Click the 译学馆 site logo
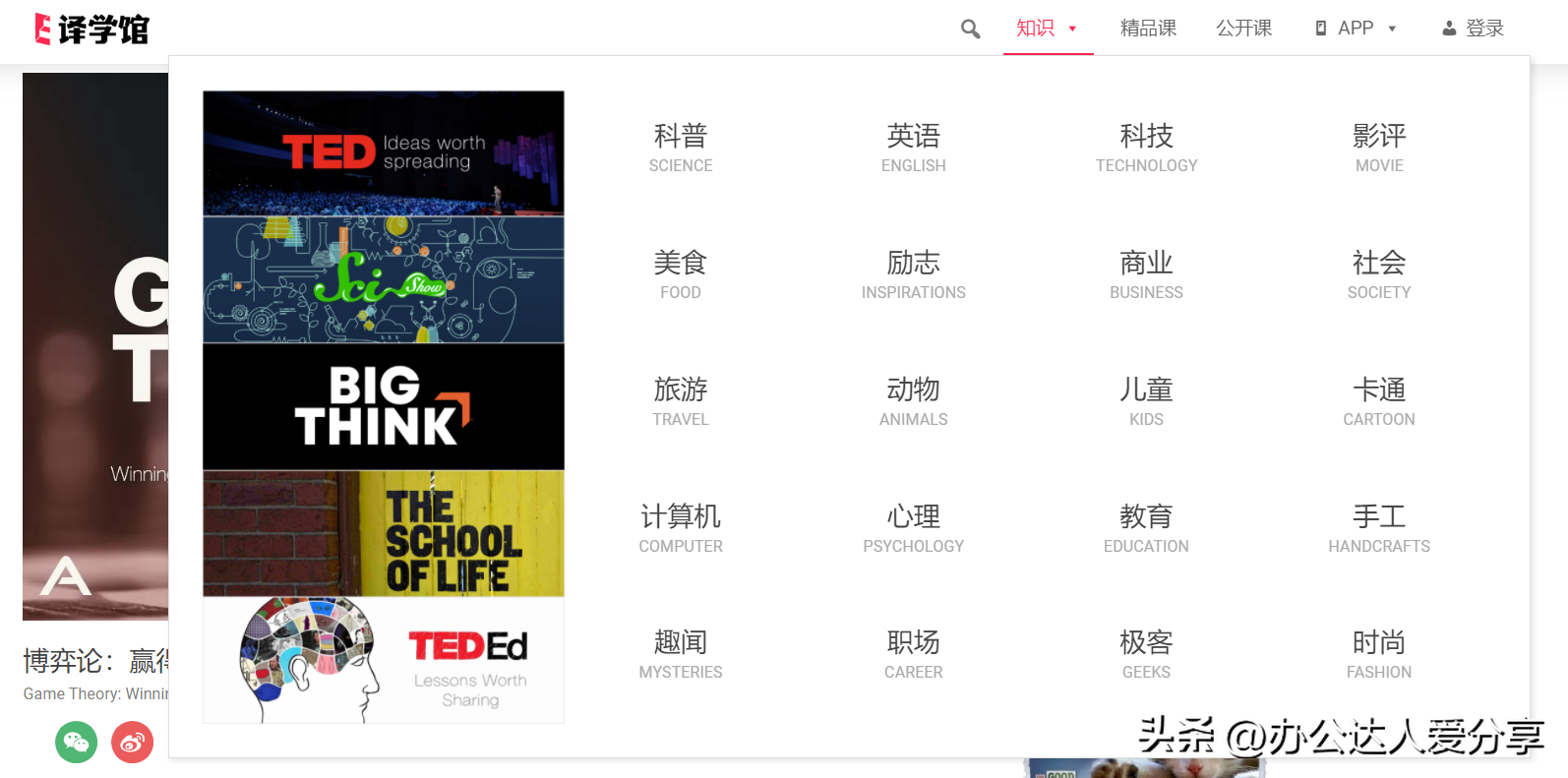The height and width of the screenshot is (778, 1568). 91,30
